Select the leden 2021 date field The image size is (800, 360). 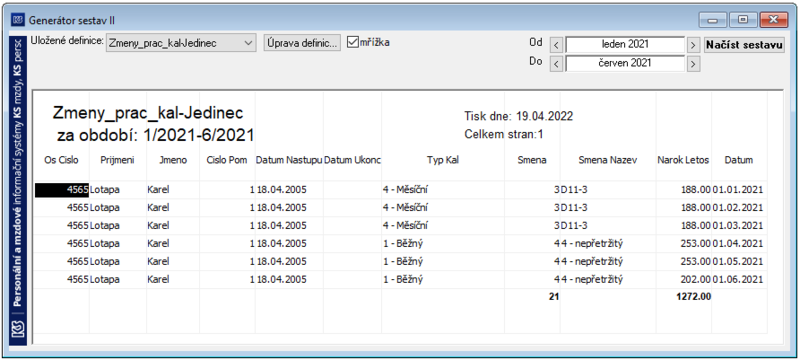[624, 44]
